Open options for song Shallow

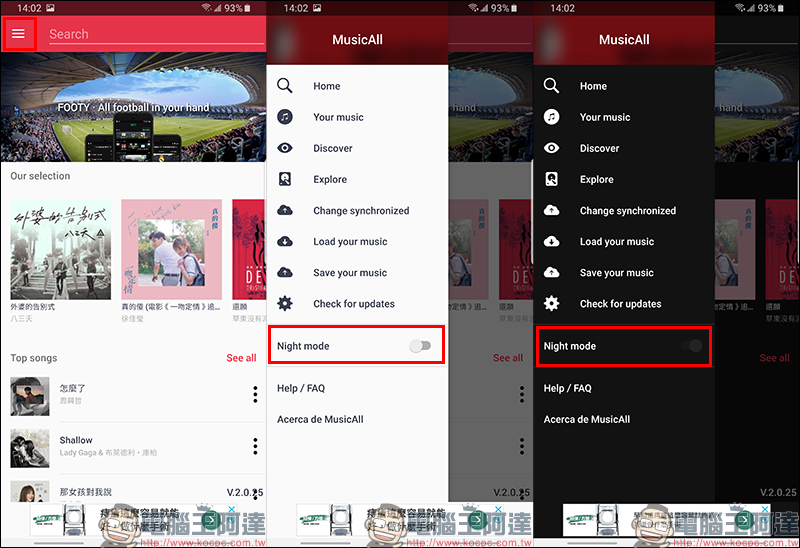255,446
